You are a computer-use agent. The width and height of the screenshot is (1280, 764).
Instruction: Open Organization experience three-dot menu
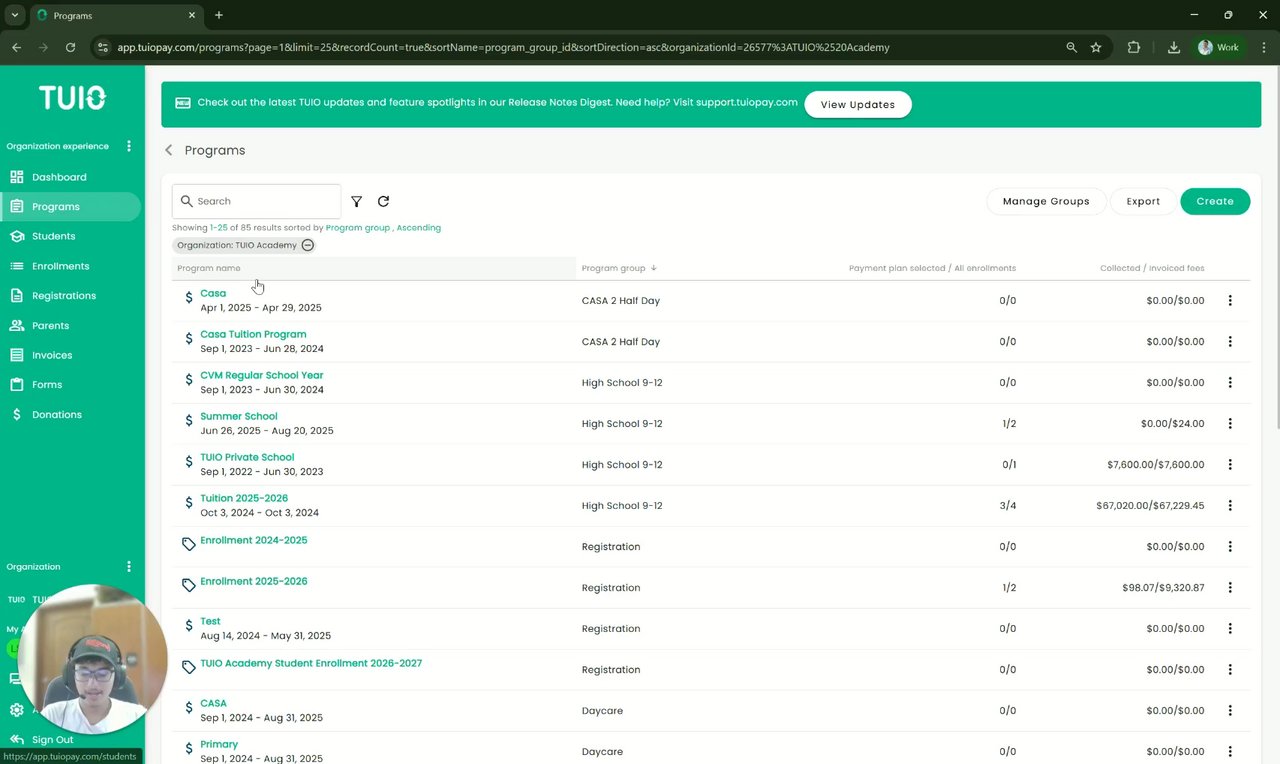pos(128,146)
